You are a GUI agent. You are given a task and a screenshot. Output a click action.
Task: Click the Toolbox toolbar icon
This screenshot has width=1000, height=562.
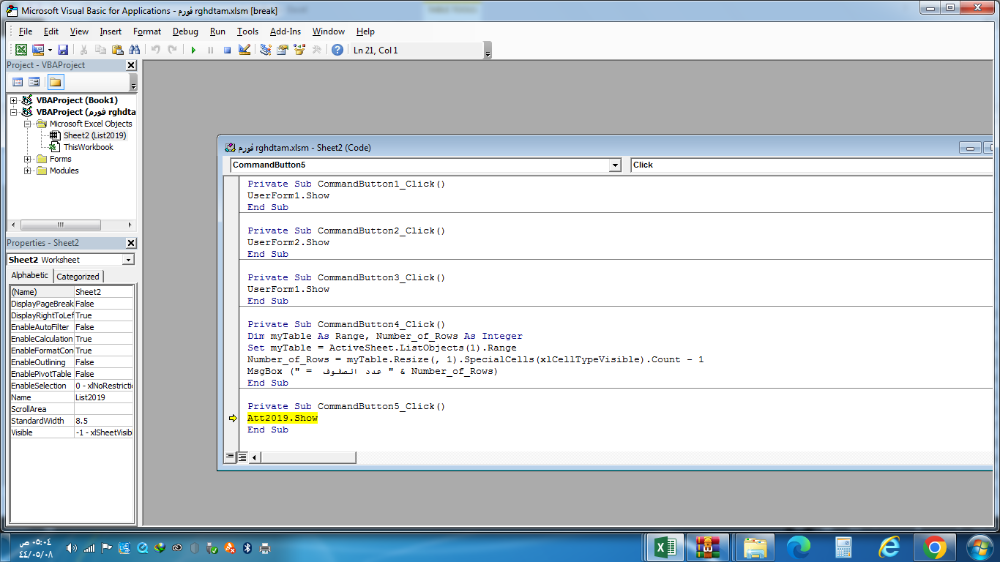point(316,50)
